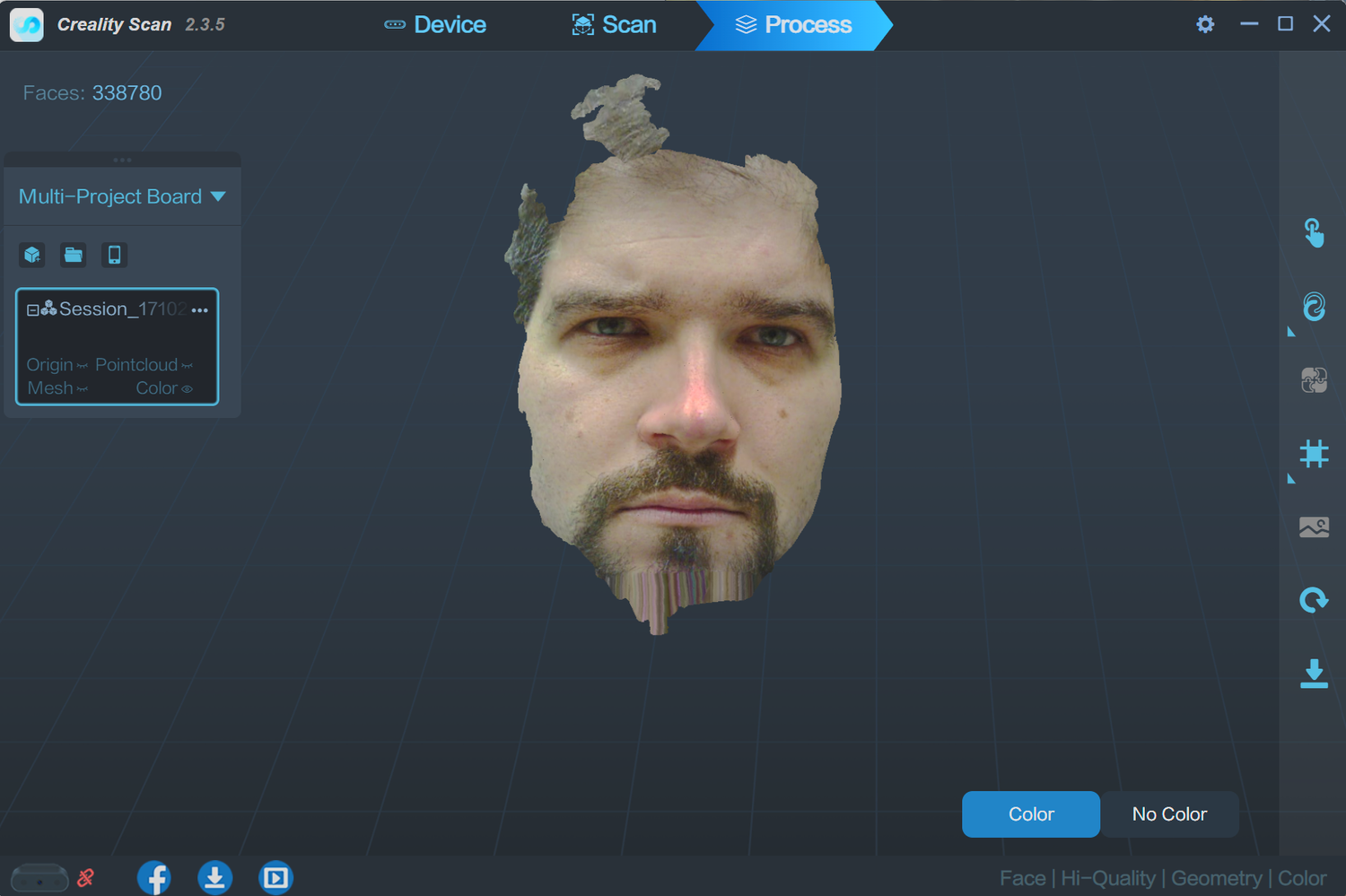Enable Color rendering of the mesh
1346x896 pixels.
[x=1030, y=813]
